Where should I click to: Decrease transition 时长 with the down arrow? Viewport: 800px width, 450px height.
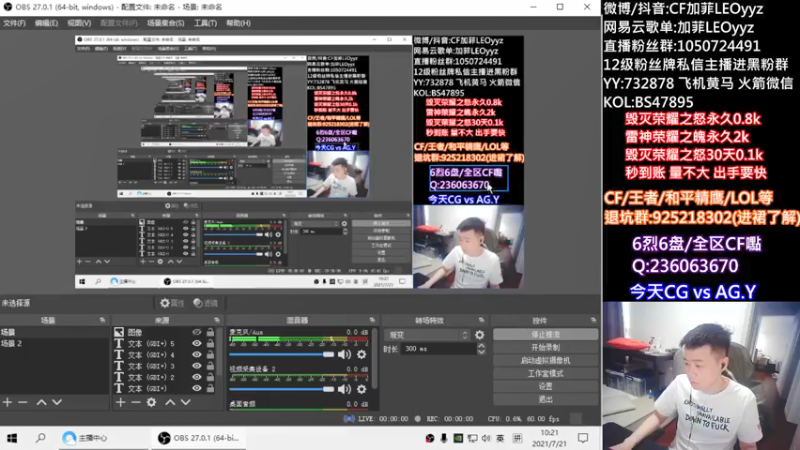tap(481, 352)
